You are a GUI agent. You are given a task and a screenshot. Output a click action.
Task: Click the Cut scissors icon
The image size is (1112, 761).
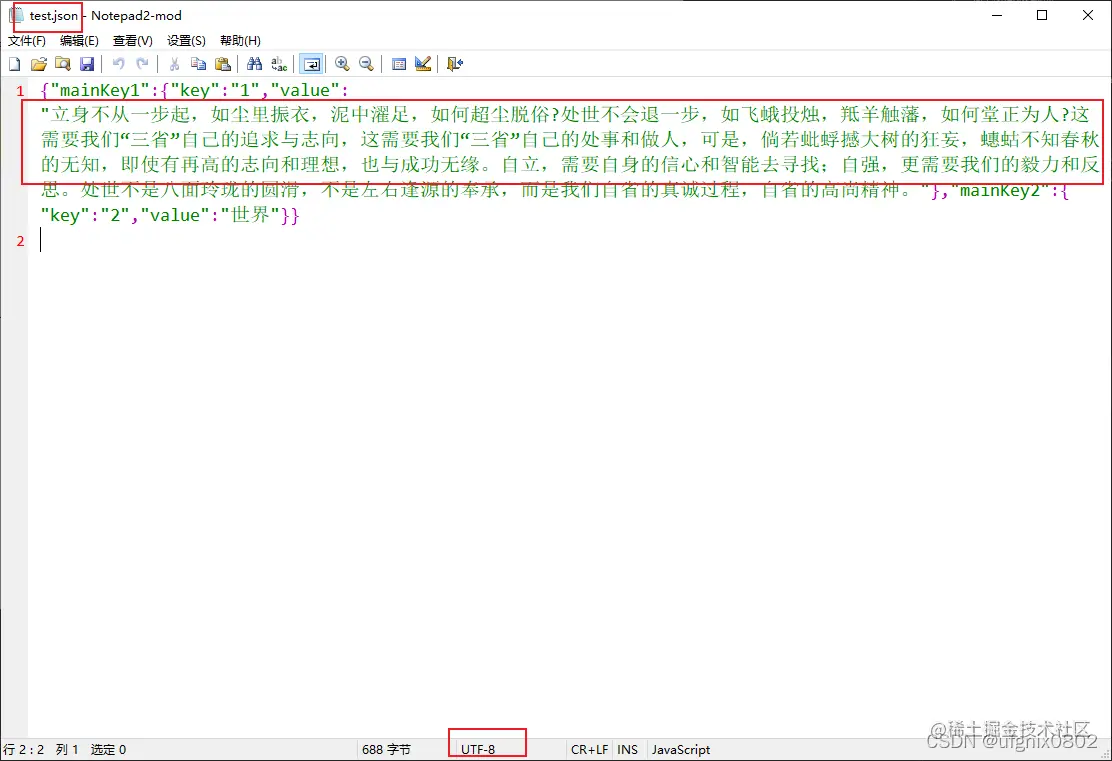tap(174, 65)
